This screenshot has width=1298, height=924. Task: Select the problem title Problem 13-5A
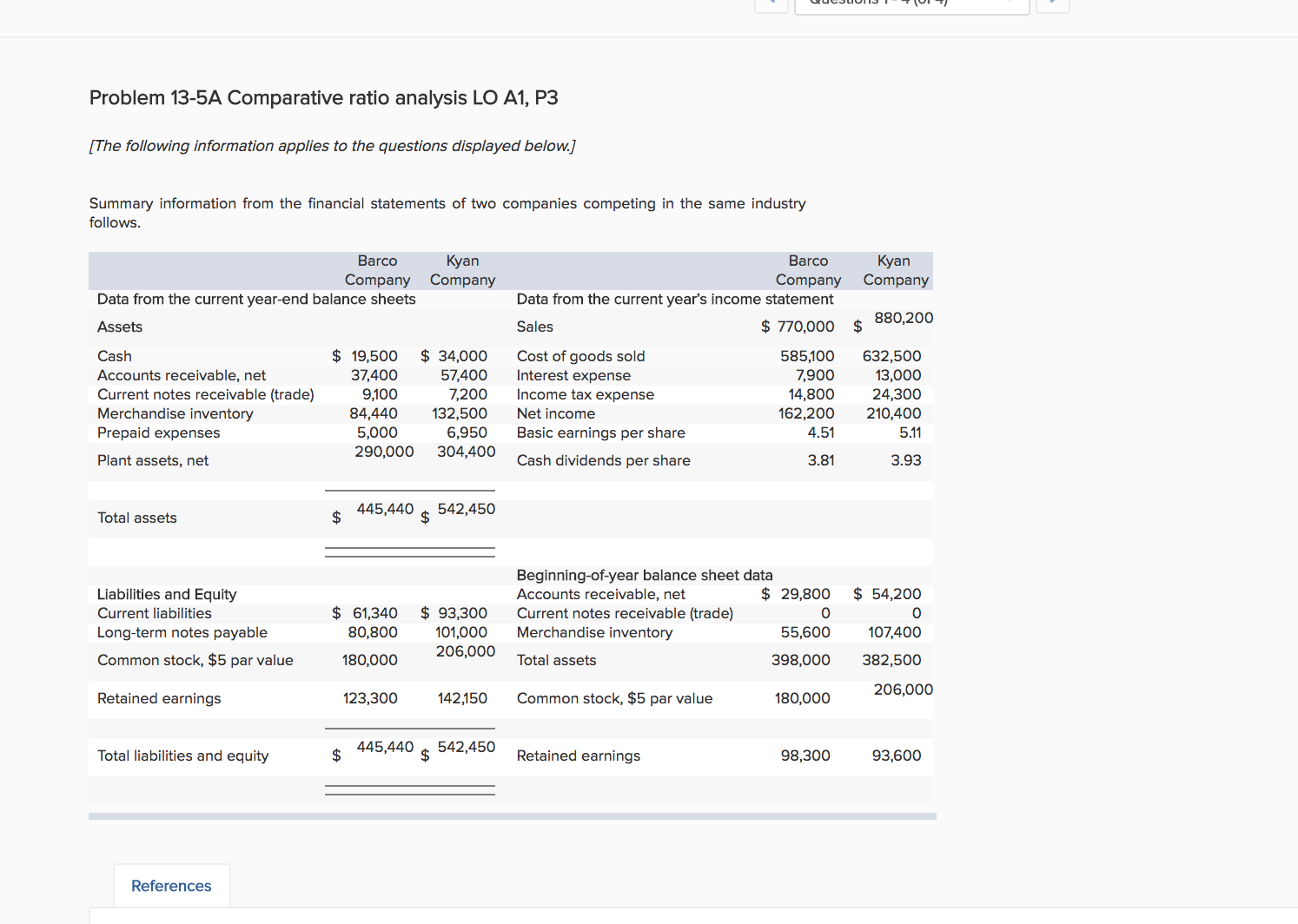click(x=322, y=97)
